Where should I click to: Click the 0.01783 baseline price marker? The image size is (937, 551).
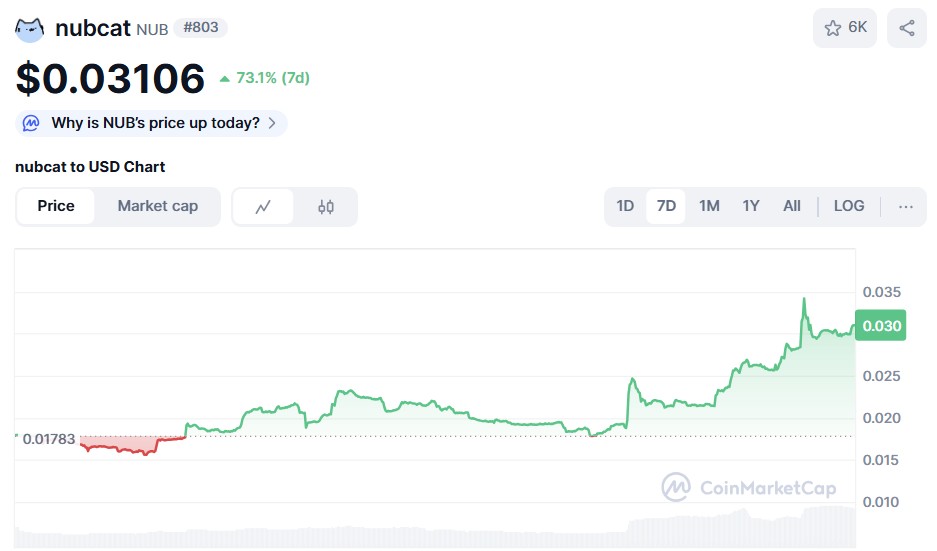click(48, 438)
